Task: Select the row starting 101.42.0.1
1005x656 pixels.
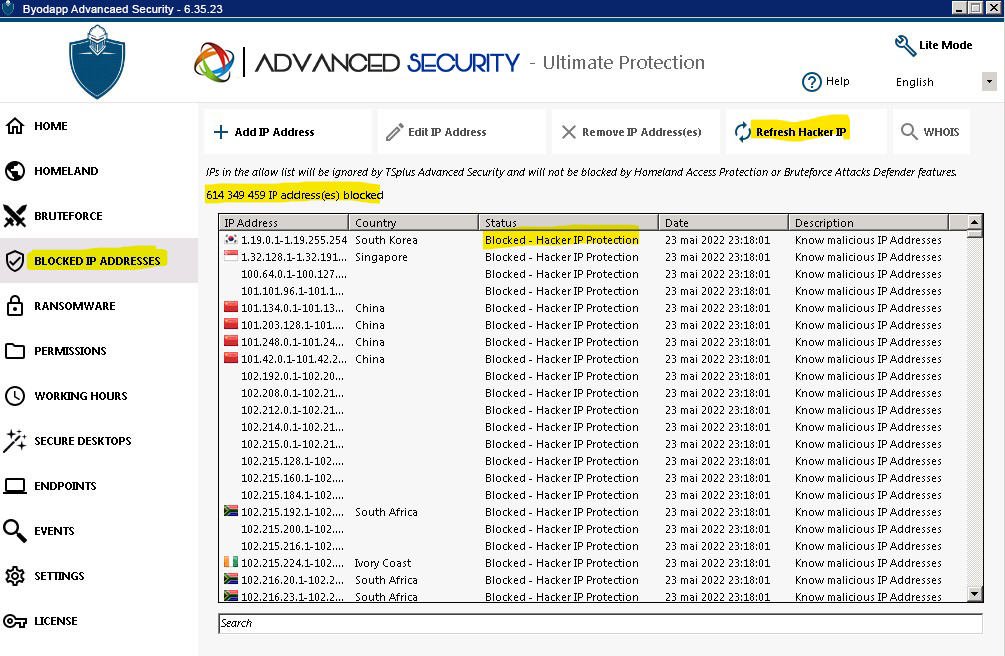Action: pos(593,359)
